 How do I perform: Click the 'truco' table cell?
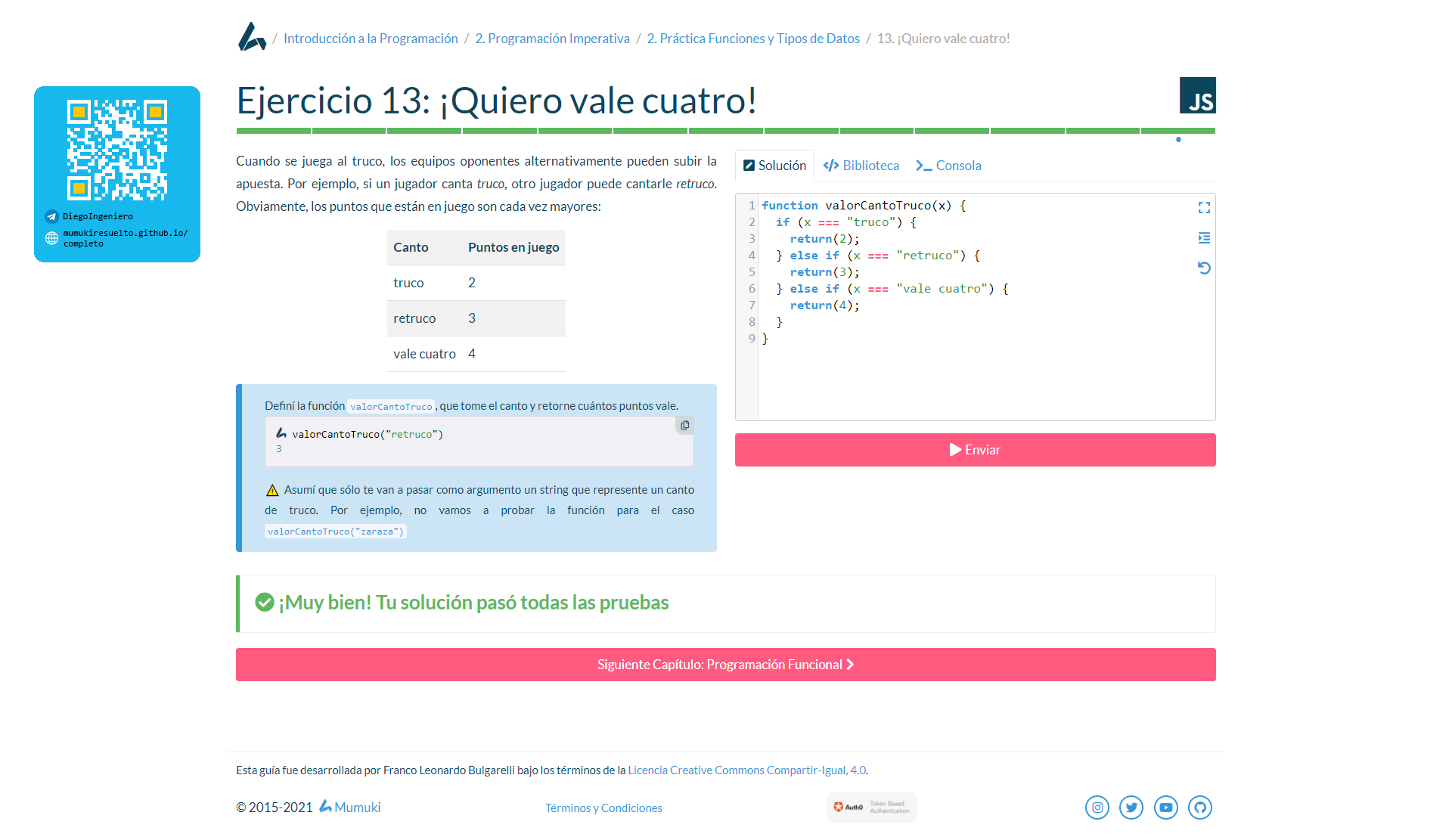point(424,283)
